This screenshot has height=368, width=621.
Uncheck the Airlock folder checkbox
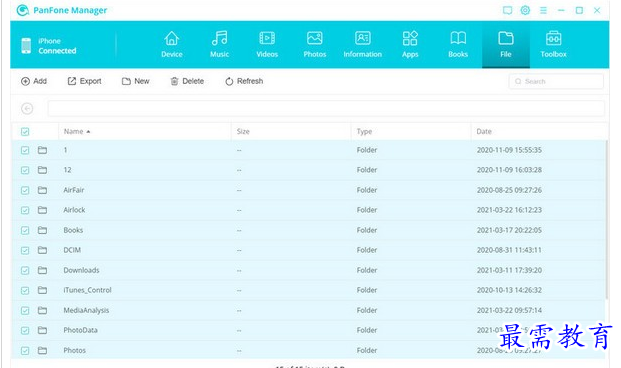(x=25, y=210)
